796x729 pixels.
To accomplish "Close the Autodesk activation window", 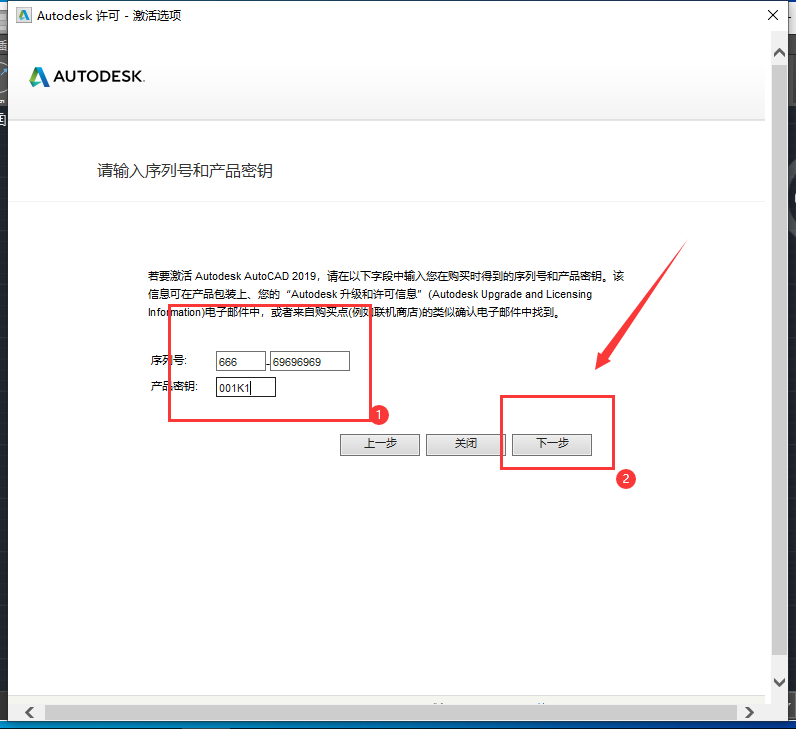I will (x=773, y=15).
